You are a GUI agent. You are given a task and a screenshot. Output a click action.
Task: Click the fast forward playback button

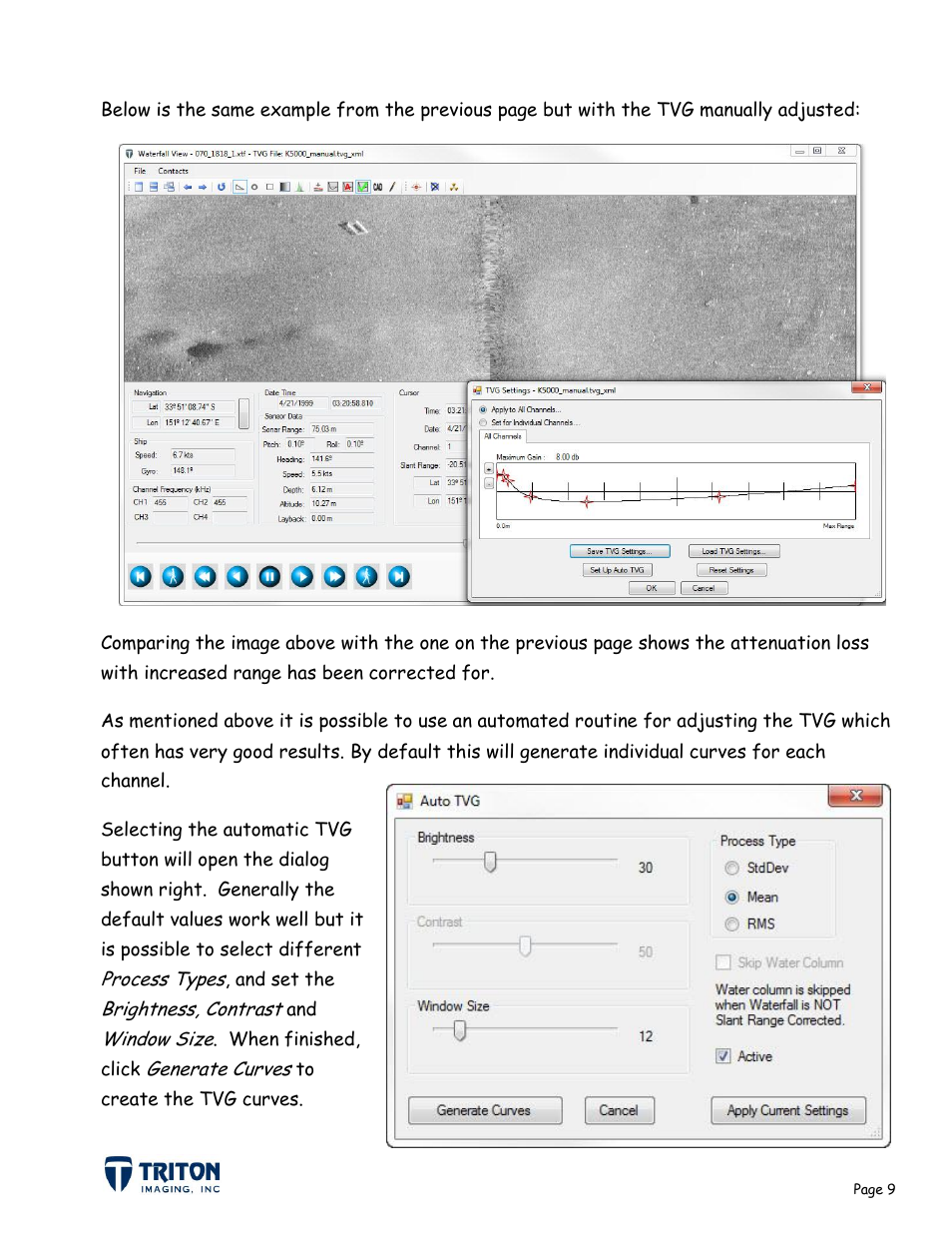coord(334,576)
